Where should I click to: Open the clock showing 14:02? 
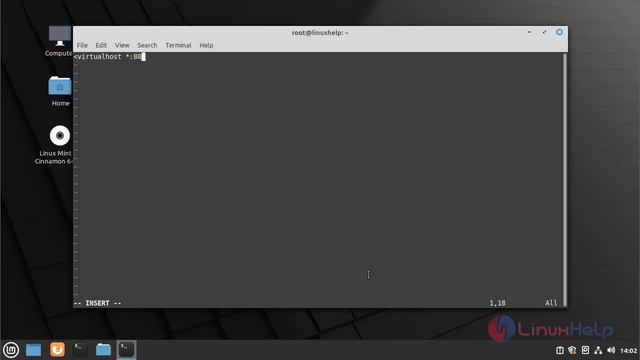[629, 351]
